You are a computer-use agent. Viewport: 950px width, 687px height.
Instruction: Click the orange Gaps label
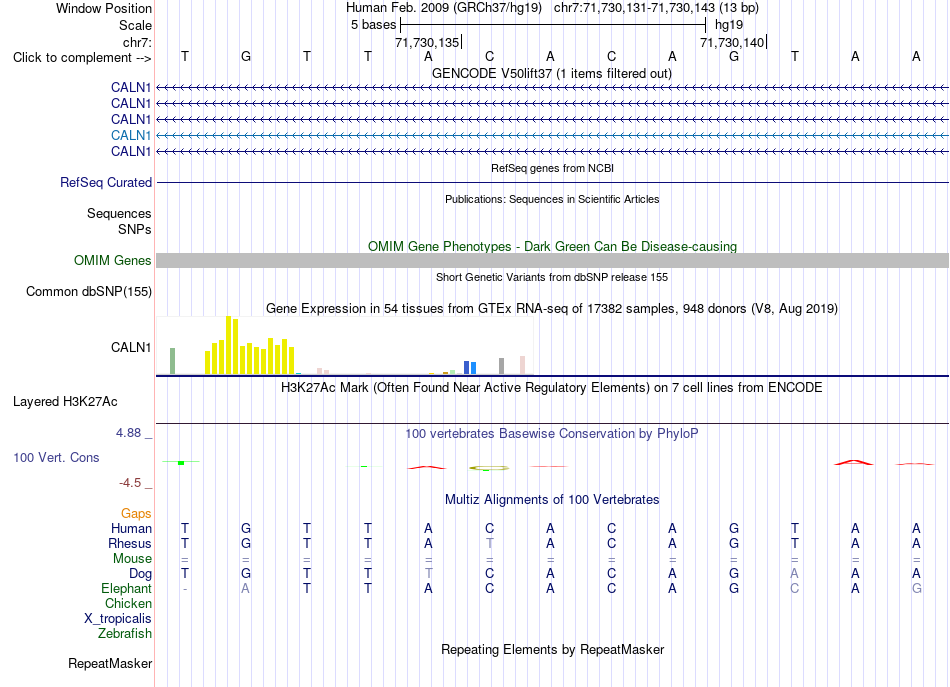click(136, 514)
